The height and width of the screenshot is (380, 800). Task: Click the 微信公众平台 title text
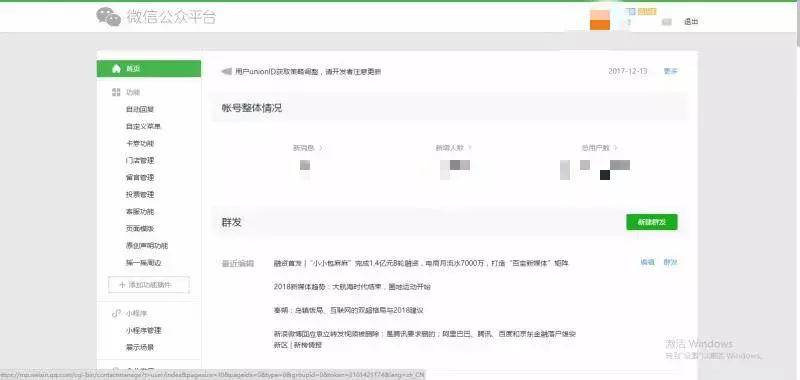(x=171, y=16)
